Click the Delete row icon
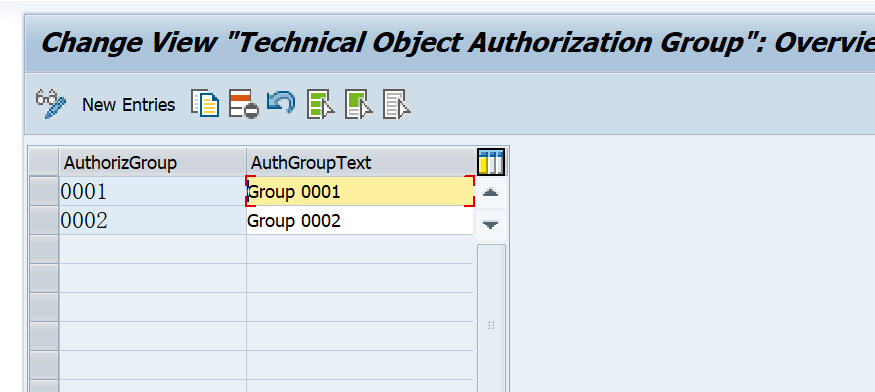The width and height of the screenshot is (875, 392). 243,104
